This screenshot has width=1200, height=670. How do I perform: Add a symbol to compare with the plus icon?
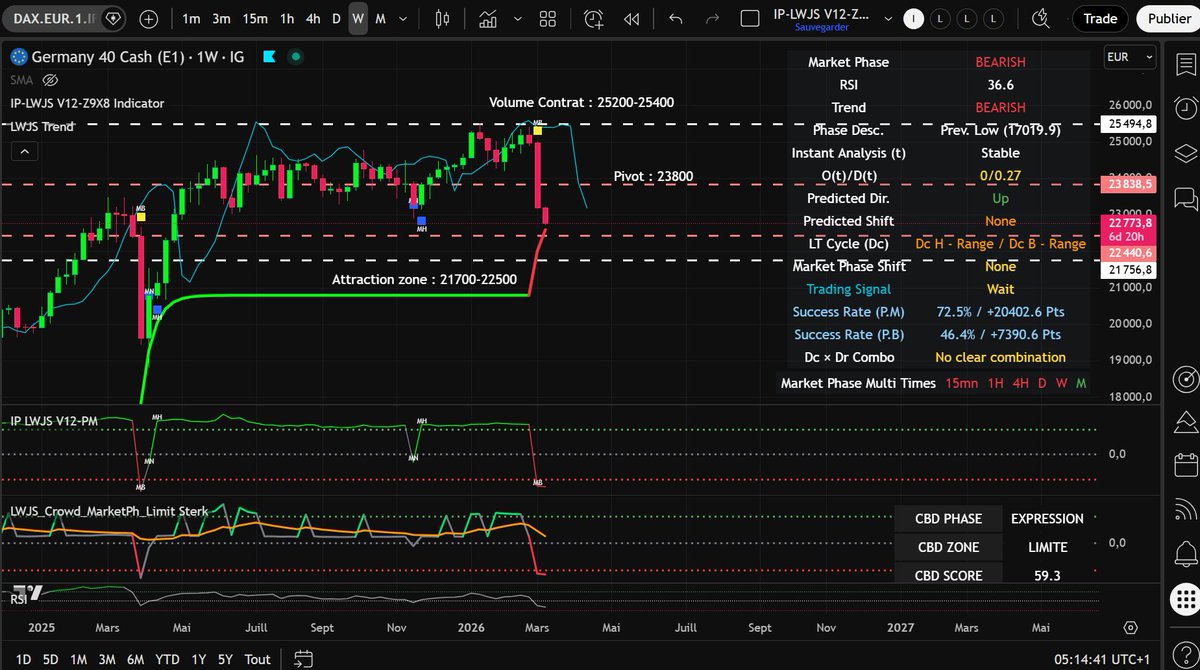point(149,18)
